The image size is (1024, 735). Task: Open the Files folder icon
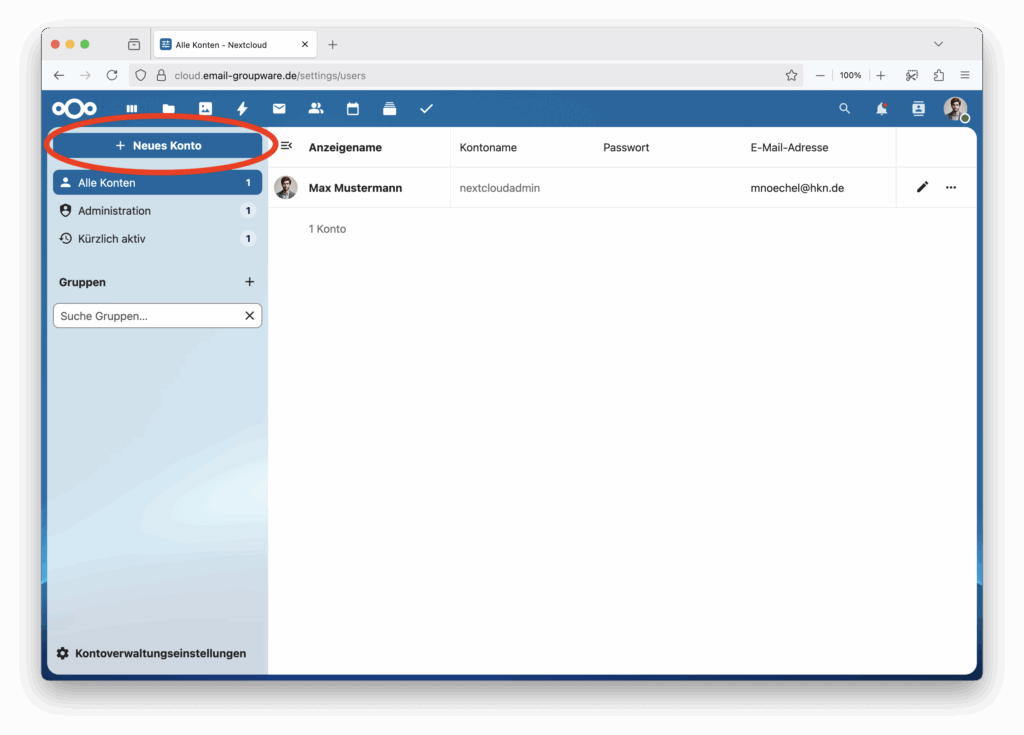(x=168, y=108)
